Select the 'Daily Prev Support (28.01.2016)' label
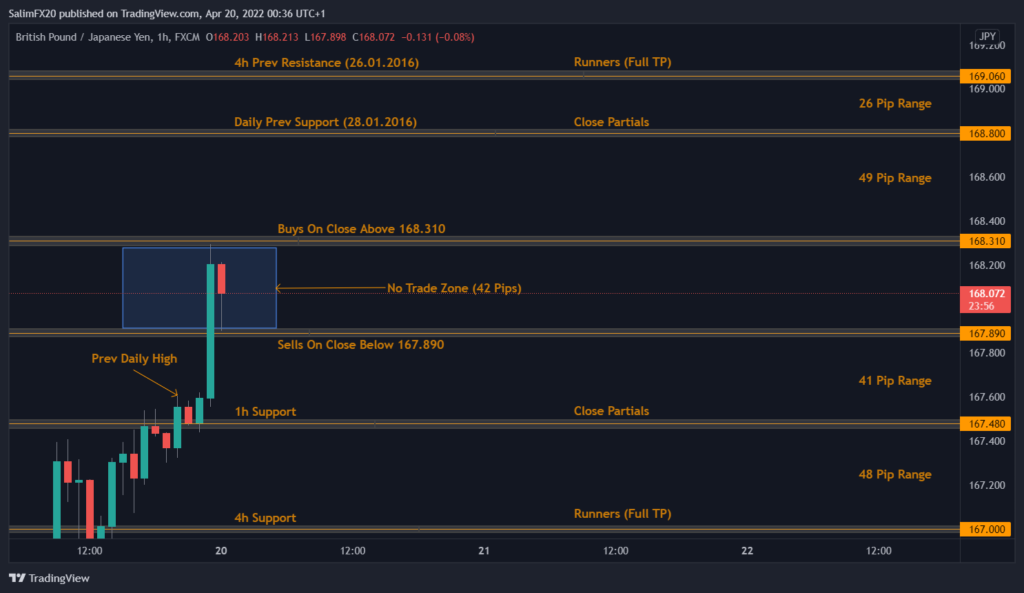Image resolution: width=1024 pixels, height=593 pixels. click(325, 122)
